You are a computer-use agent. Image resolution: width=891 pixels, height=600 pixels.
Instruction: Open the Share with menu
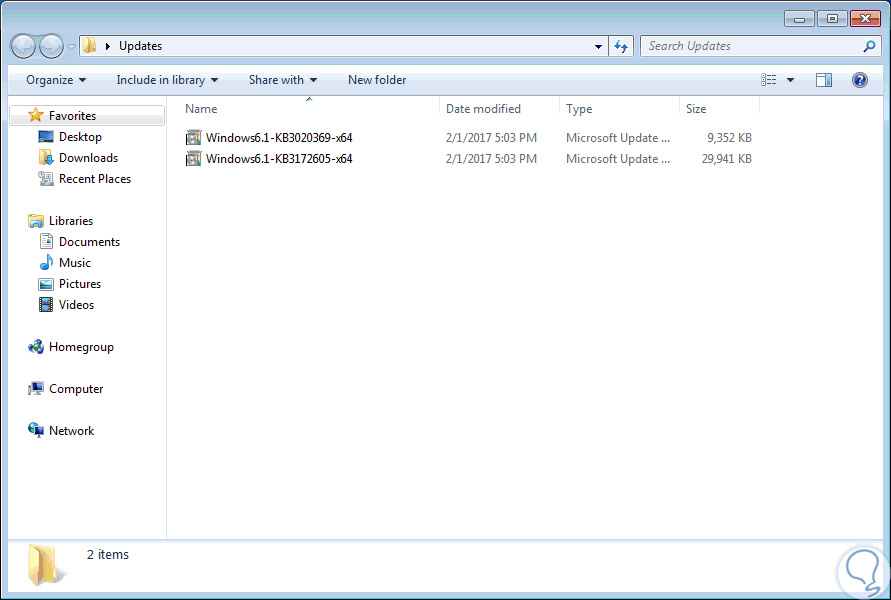point(282,80)
